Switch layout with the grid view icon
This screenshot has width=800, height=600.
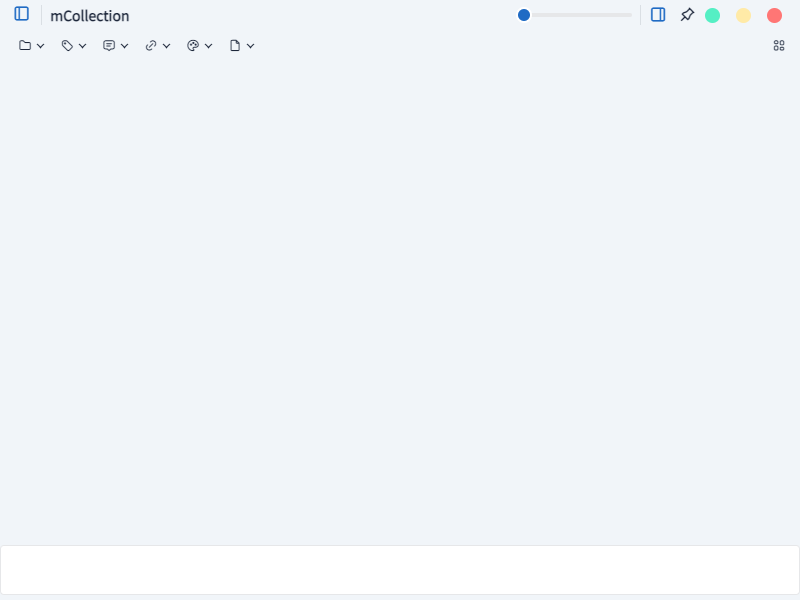(779, 45)
